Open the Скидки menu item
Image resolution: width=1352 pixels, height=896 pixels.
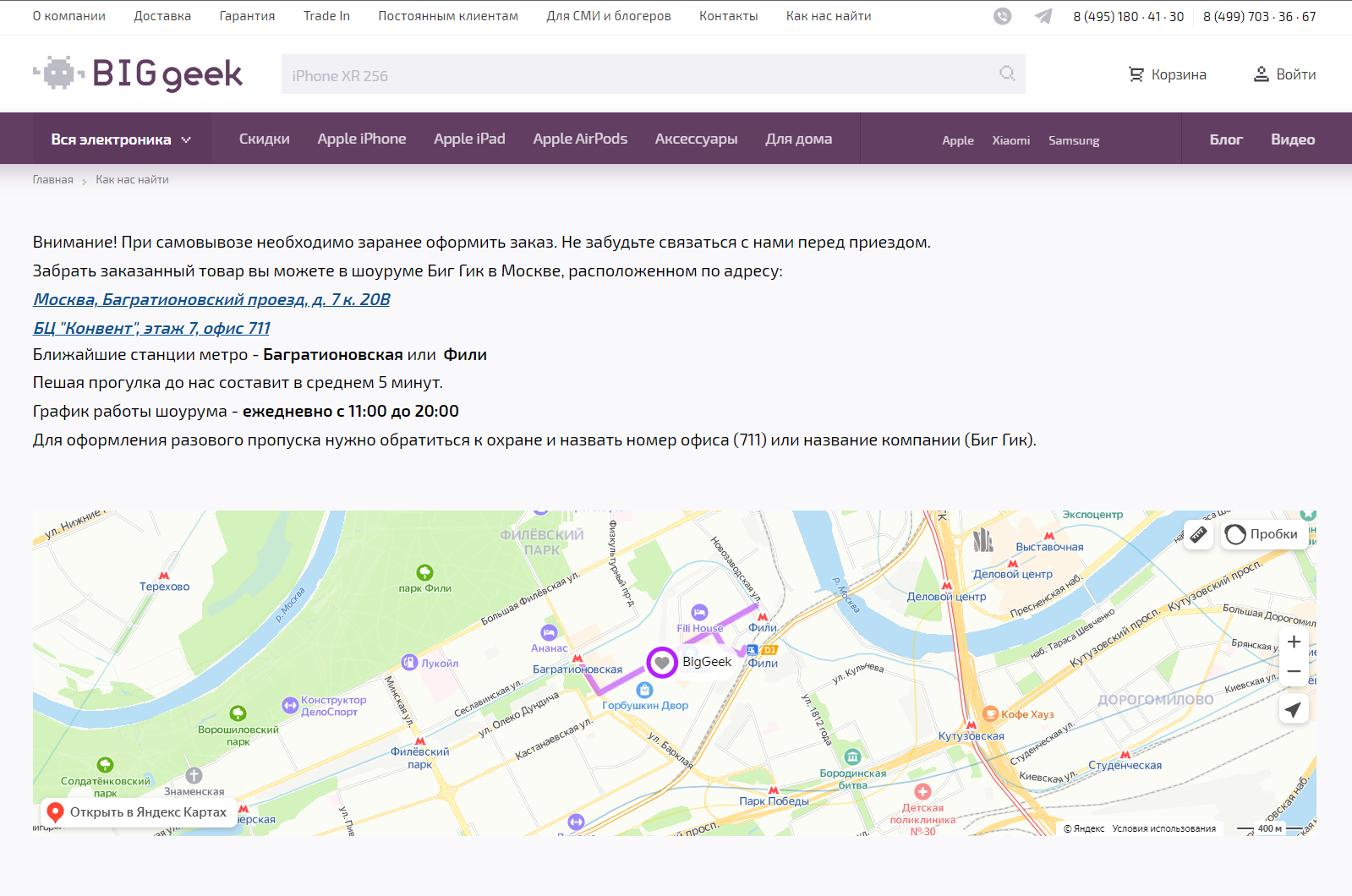click(265, 139)
